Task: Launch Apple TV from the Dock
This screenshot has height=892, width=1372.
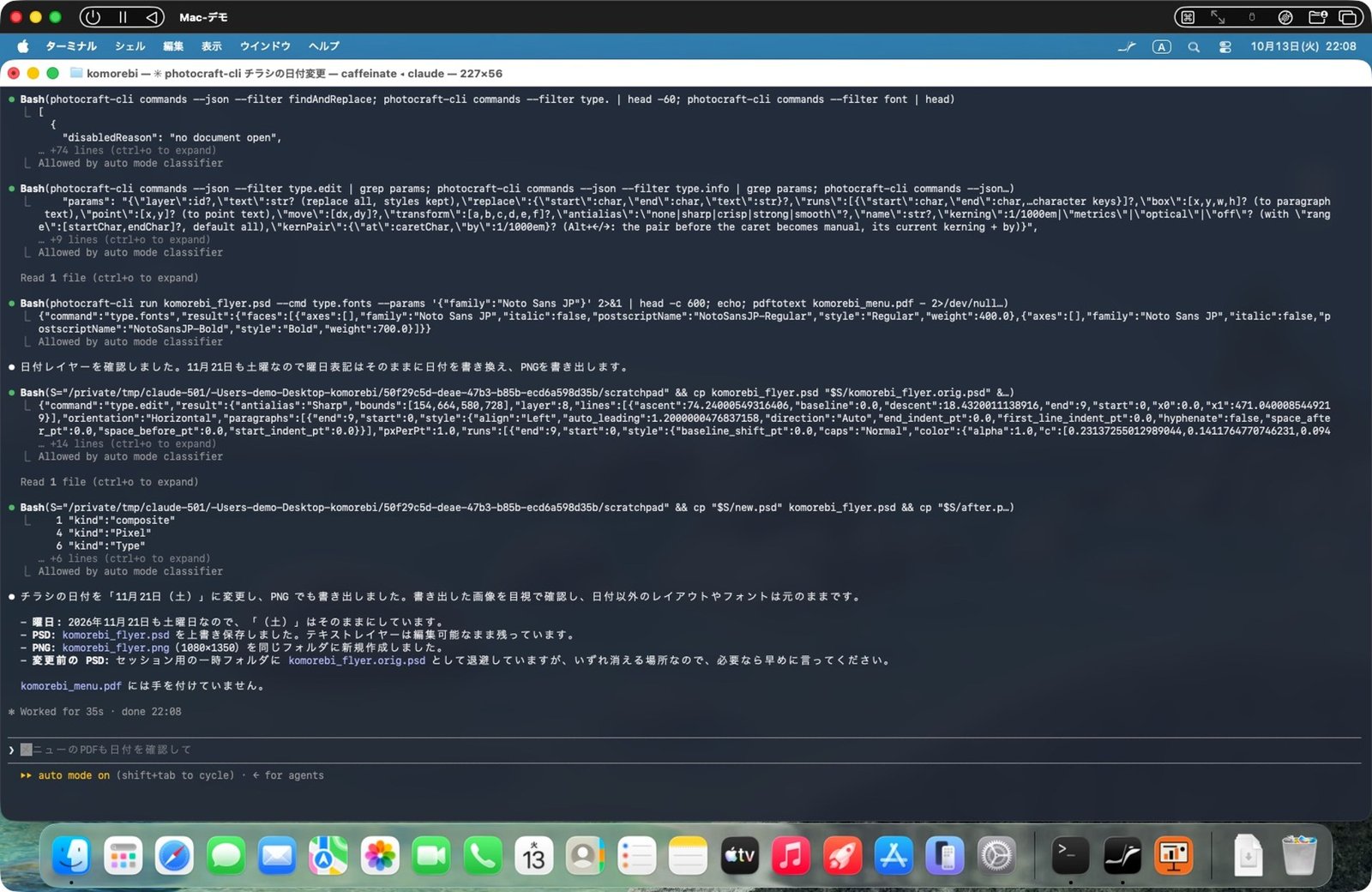Action: tap(740, 855)
